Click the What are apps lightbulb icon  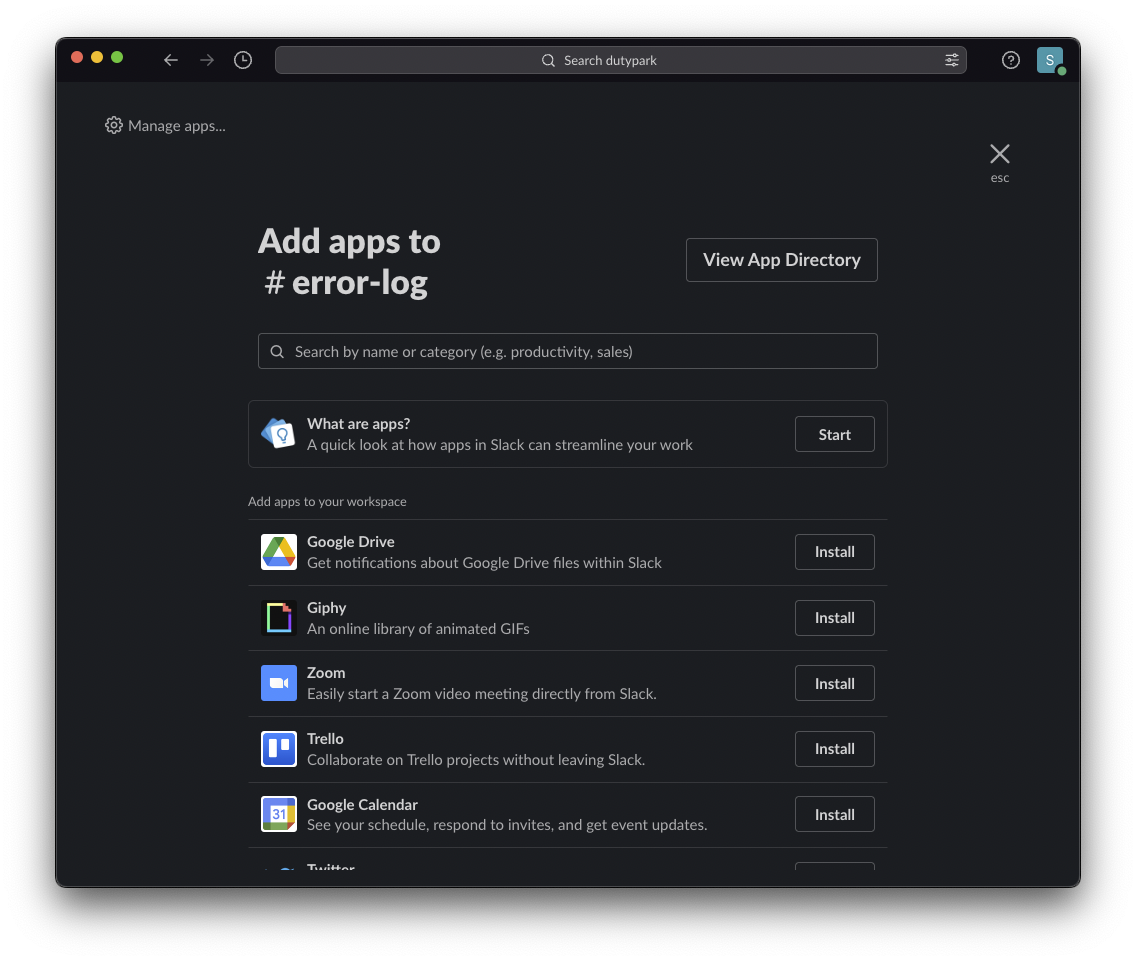(278, 433)
